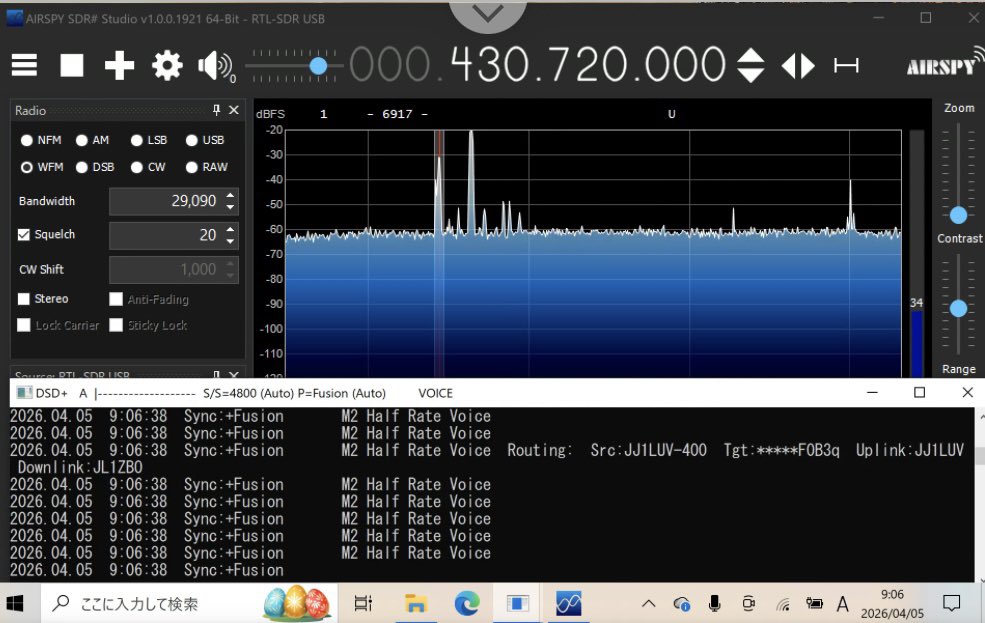Click the DSD+ window title icon
The width and height of the screenshot is (985, 623).
pos(24,393)
